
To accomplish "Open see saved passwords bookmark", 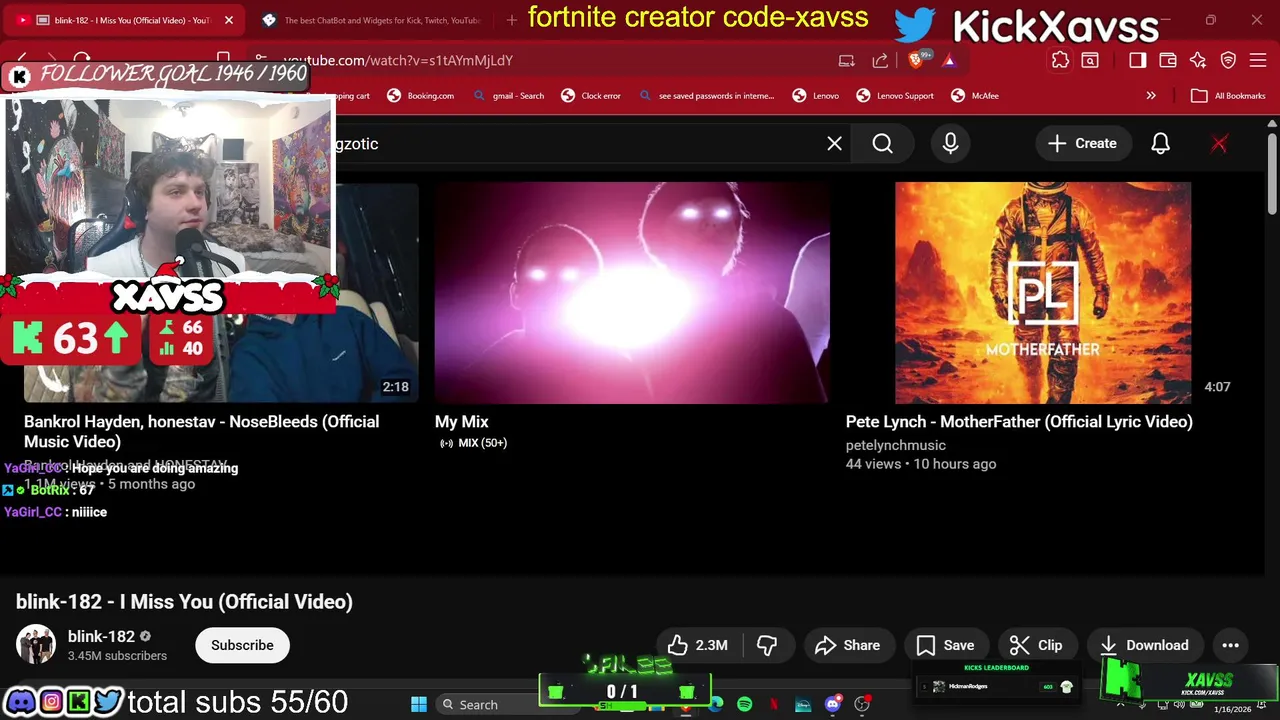I will click(x=706, y=95).
